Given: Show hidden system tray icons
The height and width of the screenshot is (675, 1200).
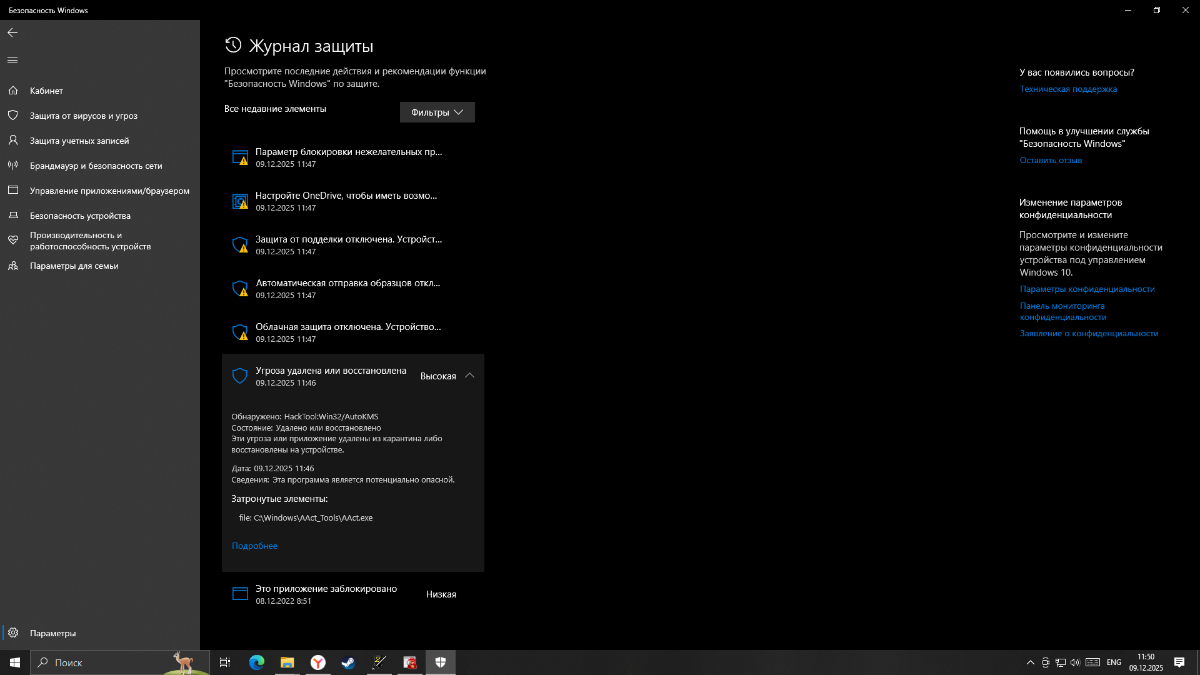Looking at the screenshot, I should [1031, 662].
